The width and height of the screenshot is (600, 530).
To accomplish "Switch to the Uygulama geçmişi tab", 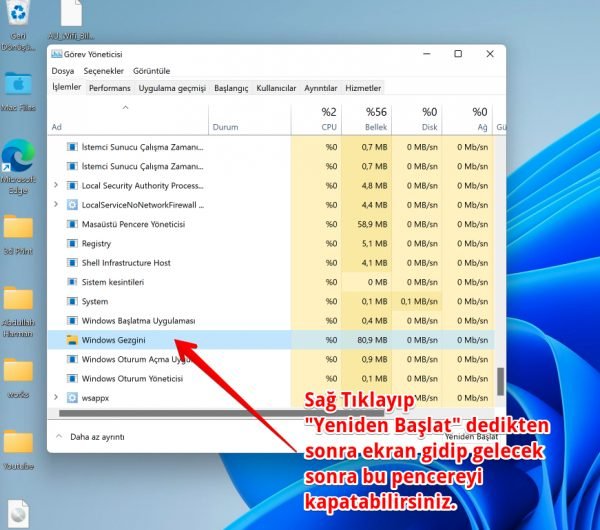I will (x=172, y=88).
